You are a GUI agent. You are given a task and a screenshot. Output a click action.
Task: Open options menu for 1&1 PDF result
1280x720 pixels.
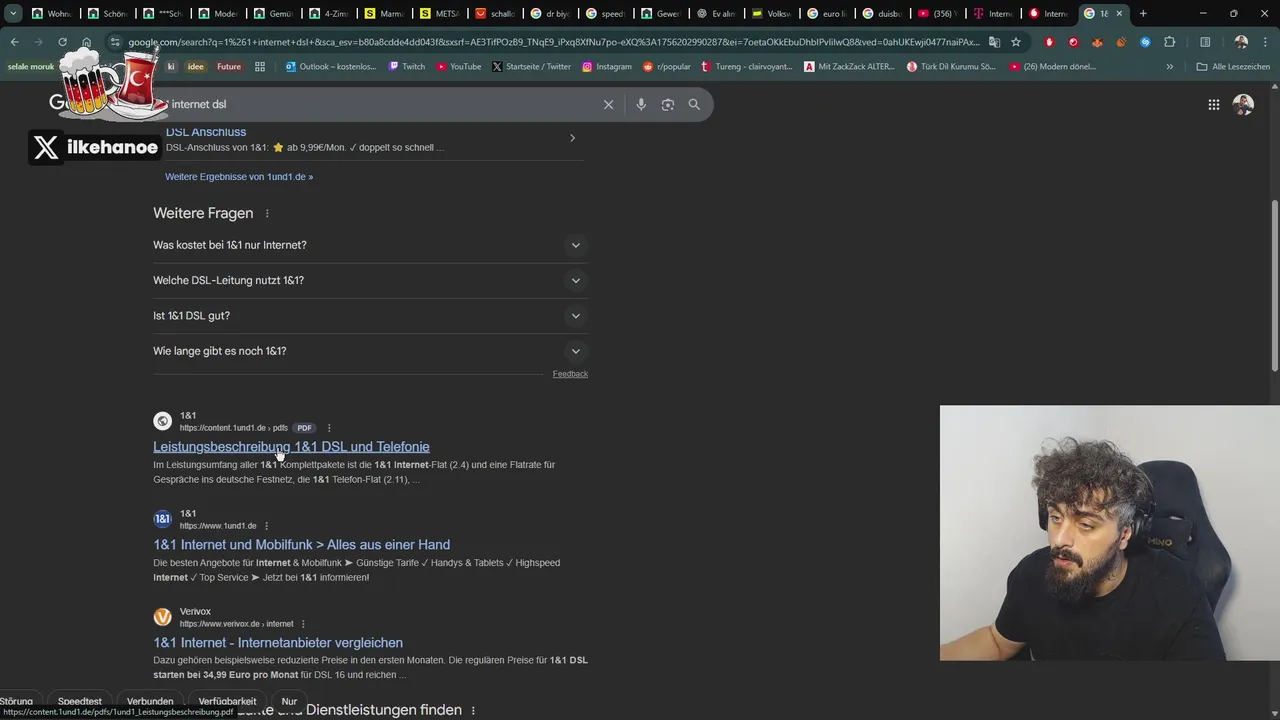(329, 428)
